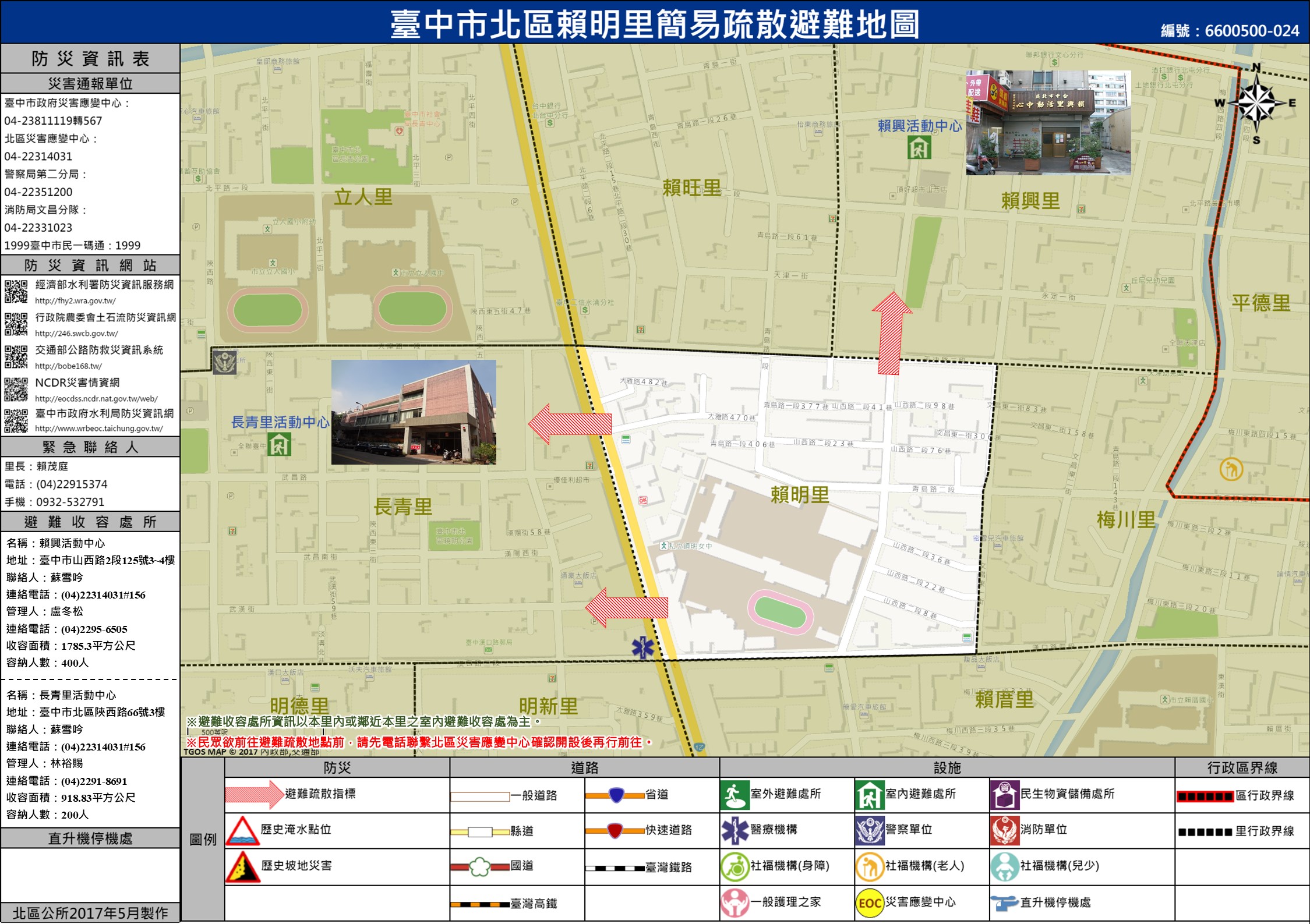Click the lower westward evacuation arrow near the medical icon

[627, 608]
